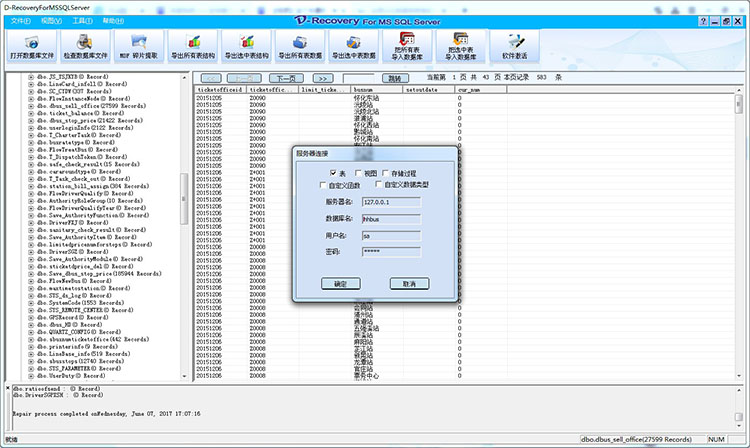
Task: Click the 确定 button in dialog
Action: pyautogui.click(x=341, y=284)
